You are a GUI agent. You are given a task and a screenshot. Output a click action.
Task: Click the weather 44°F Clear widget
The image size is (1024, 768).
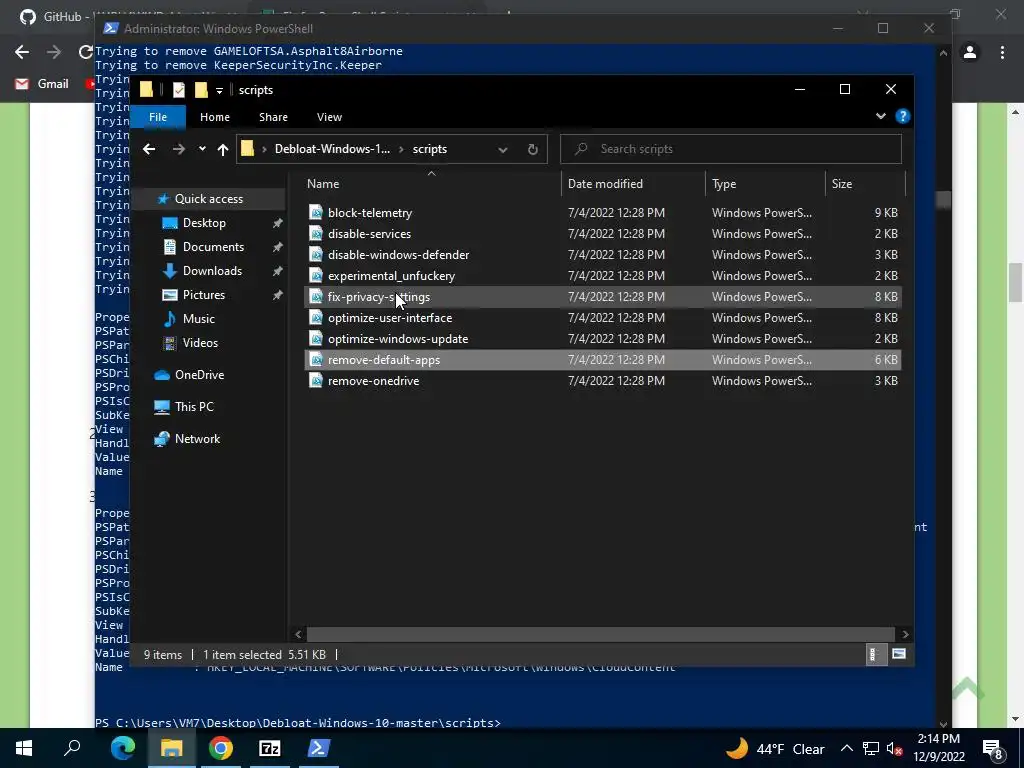[x=775, y=748]
